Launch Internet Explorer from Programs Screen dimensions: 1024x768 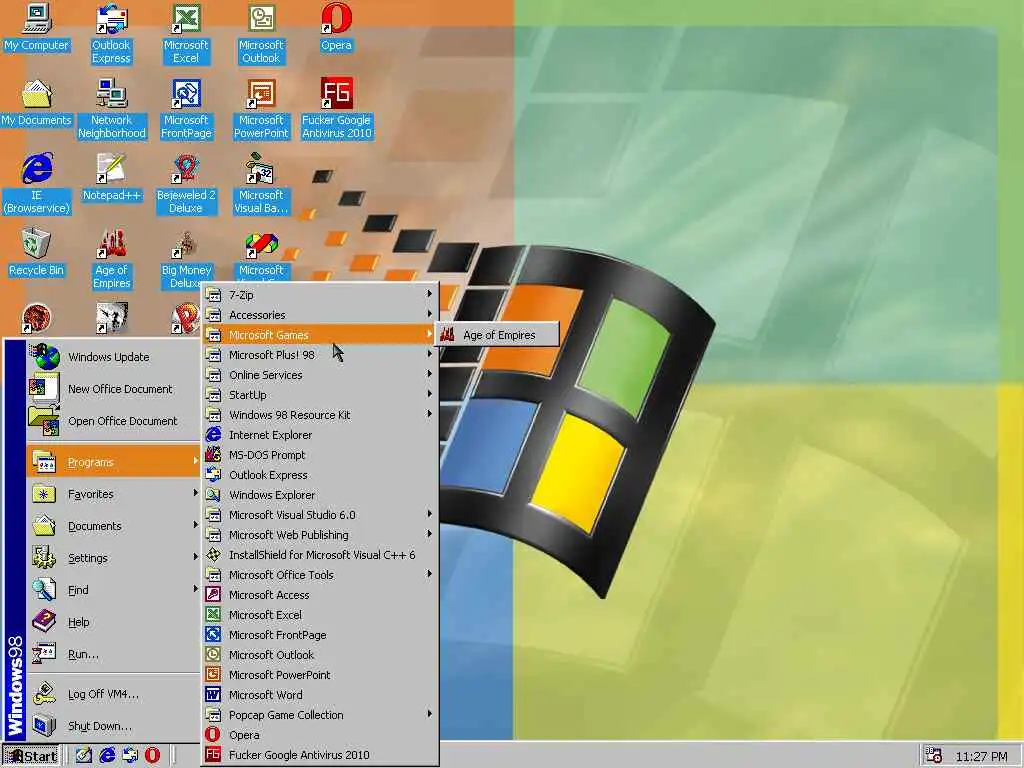pos(320,435)
